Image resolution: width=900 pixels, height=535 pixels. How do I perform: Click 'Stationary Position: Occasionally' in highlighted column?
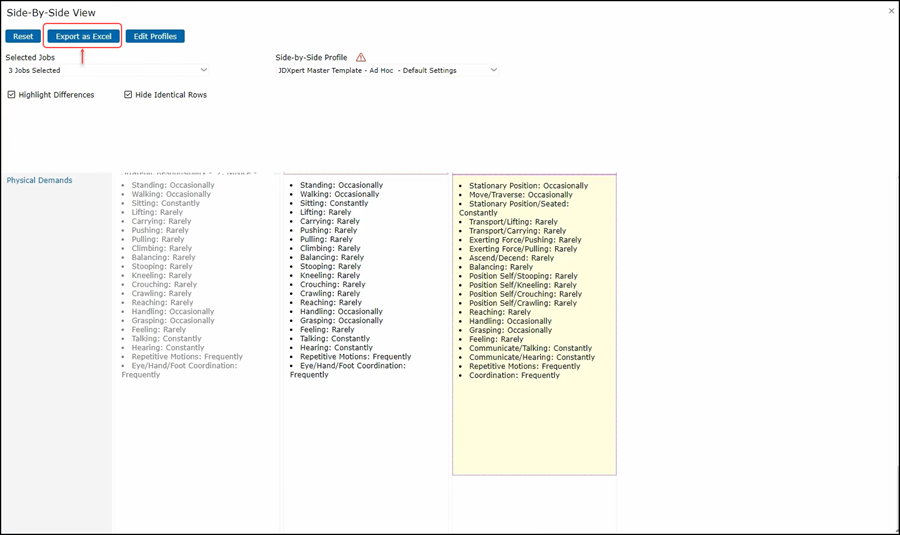[528, 186]
